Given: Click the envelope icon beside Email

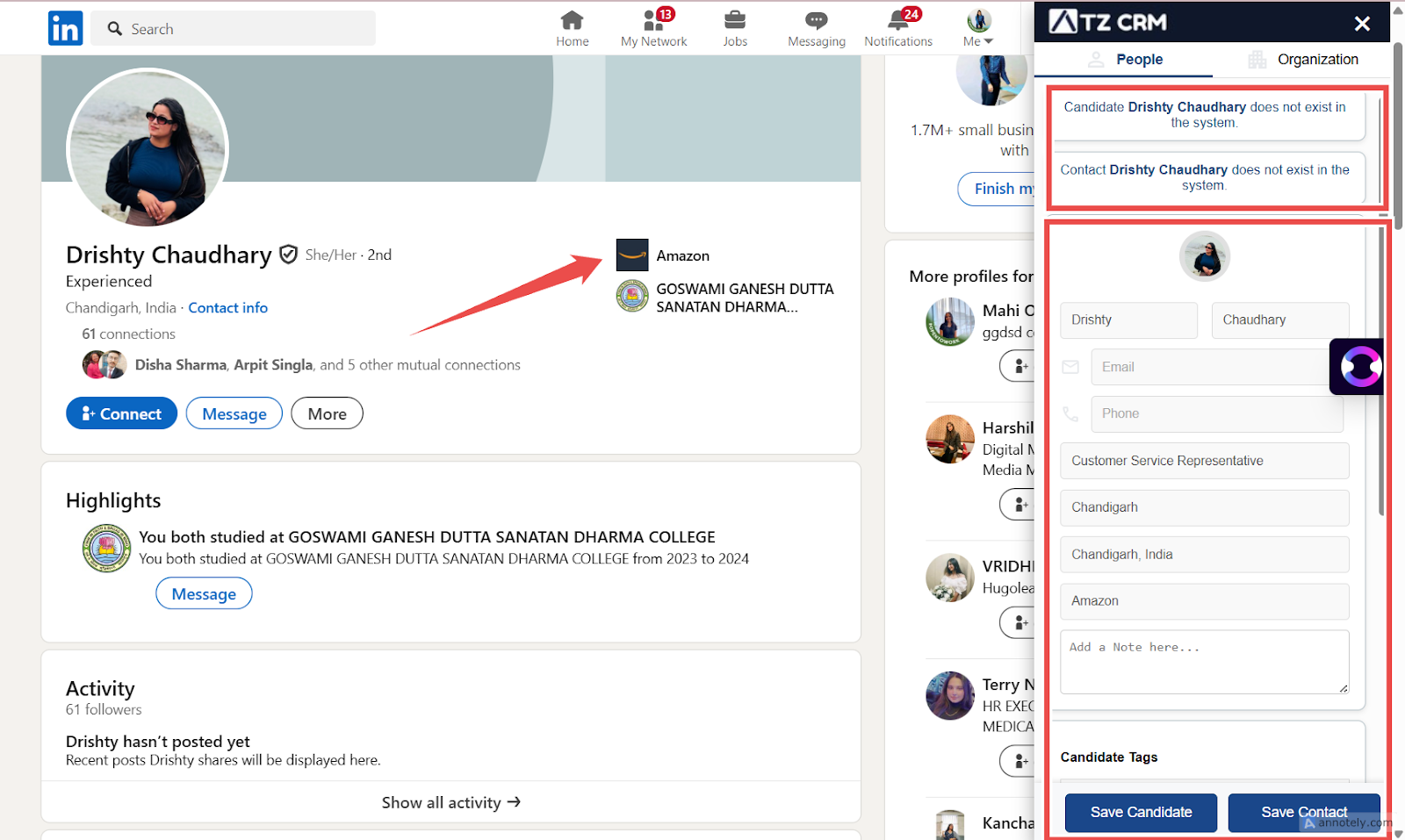Looking at the screenshot, I should click(x=1070, y=367).
